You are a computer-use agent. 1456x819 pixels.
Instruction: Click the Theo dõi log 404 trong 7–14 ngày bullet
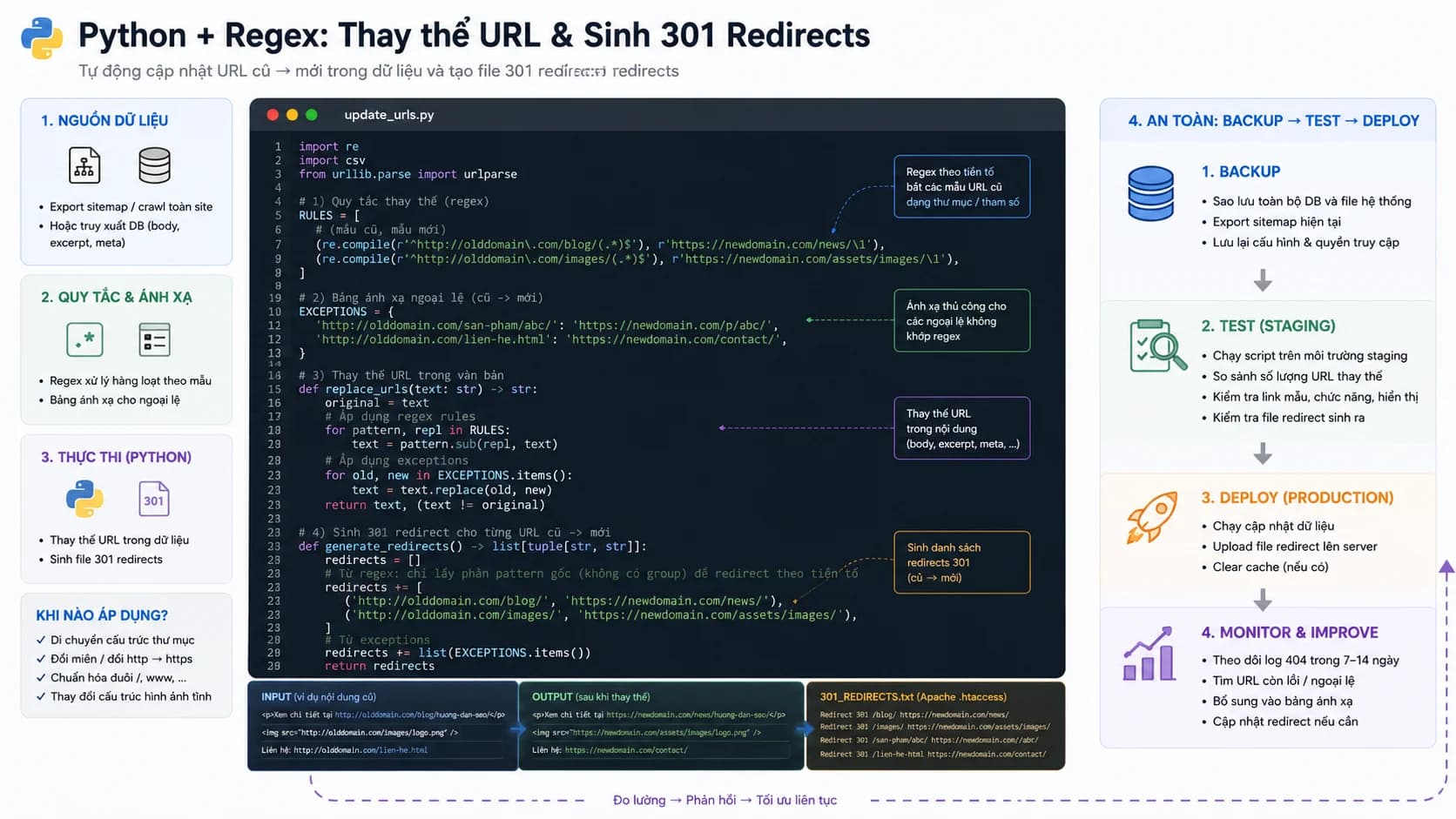point(1305,660)
